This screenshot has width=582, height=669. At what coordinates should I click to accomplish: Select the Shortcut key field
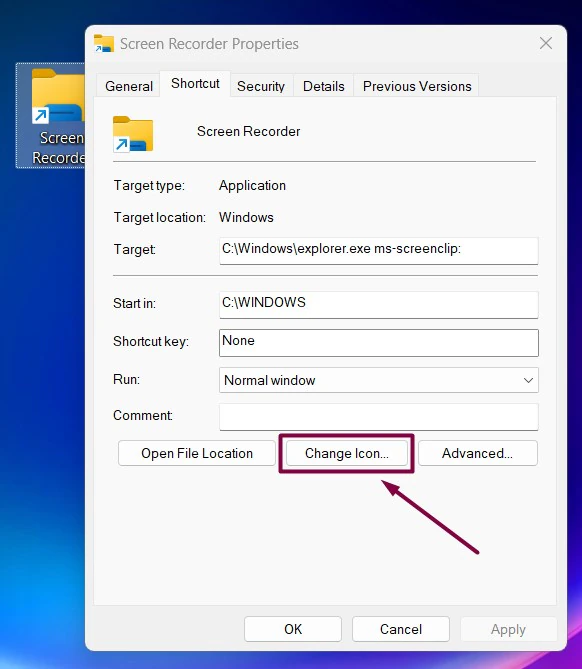tap(378, 343)
